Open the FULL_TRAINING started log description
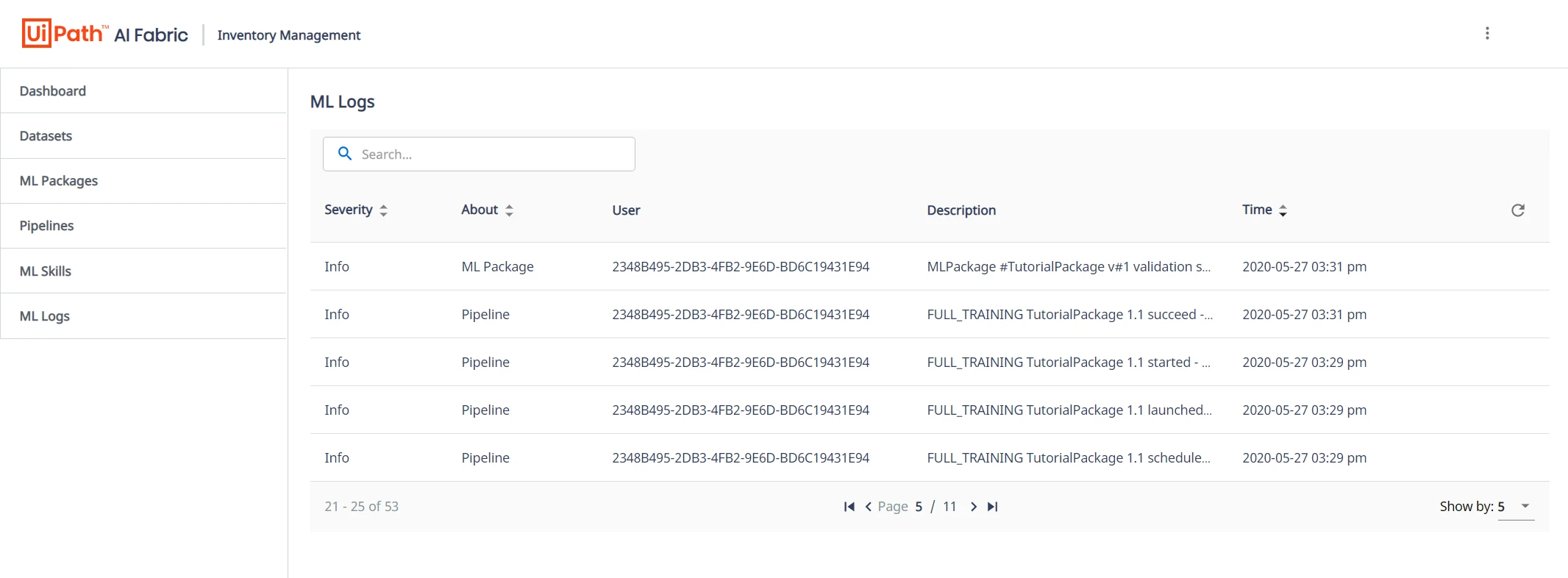Viewport: 1568px width, 578px height. tap(1069, 363)
